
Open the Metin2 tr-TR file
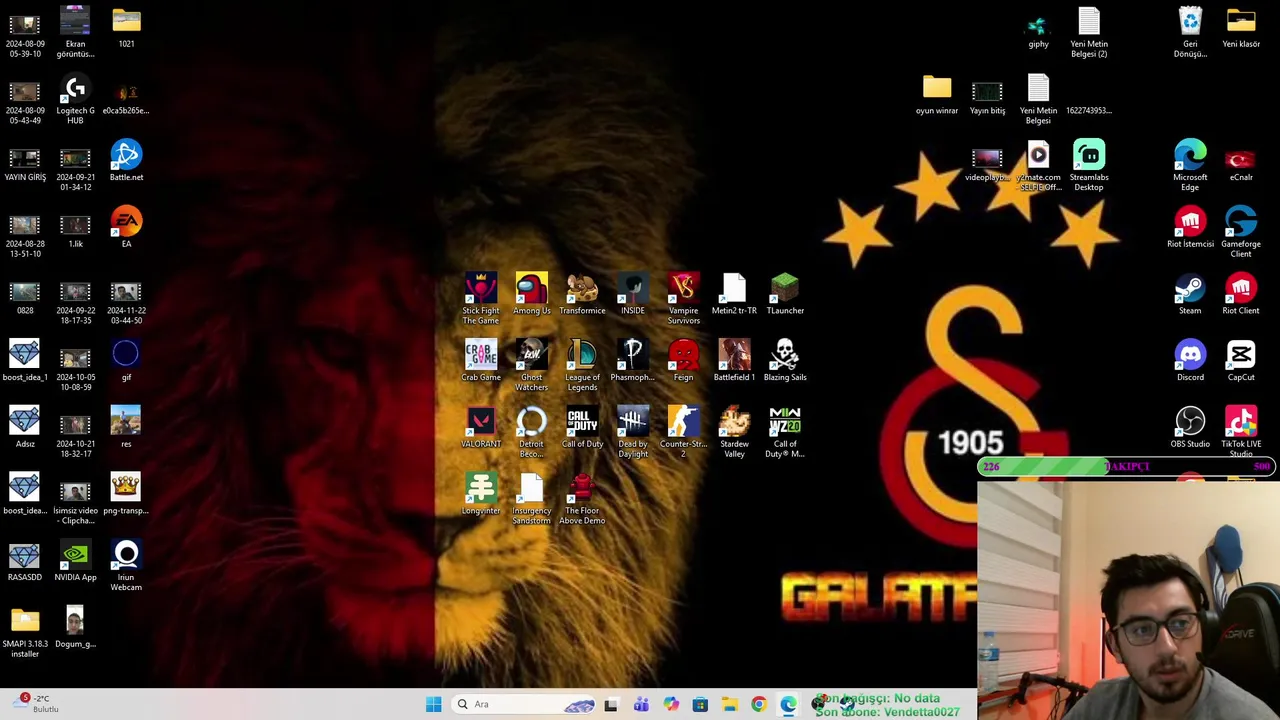tap(734, 294)
